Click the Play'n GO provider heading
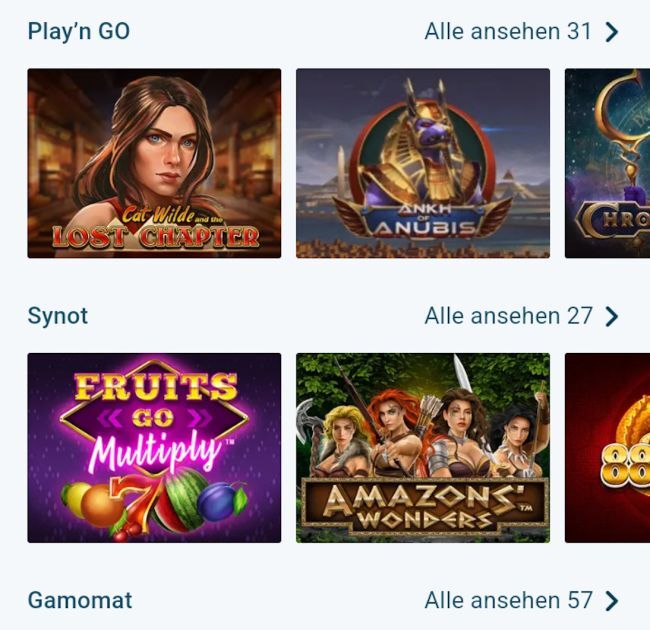650x630 pixels. pos(79,32)
